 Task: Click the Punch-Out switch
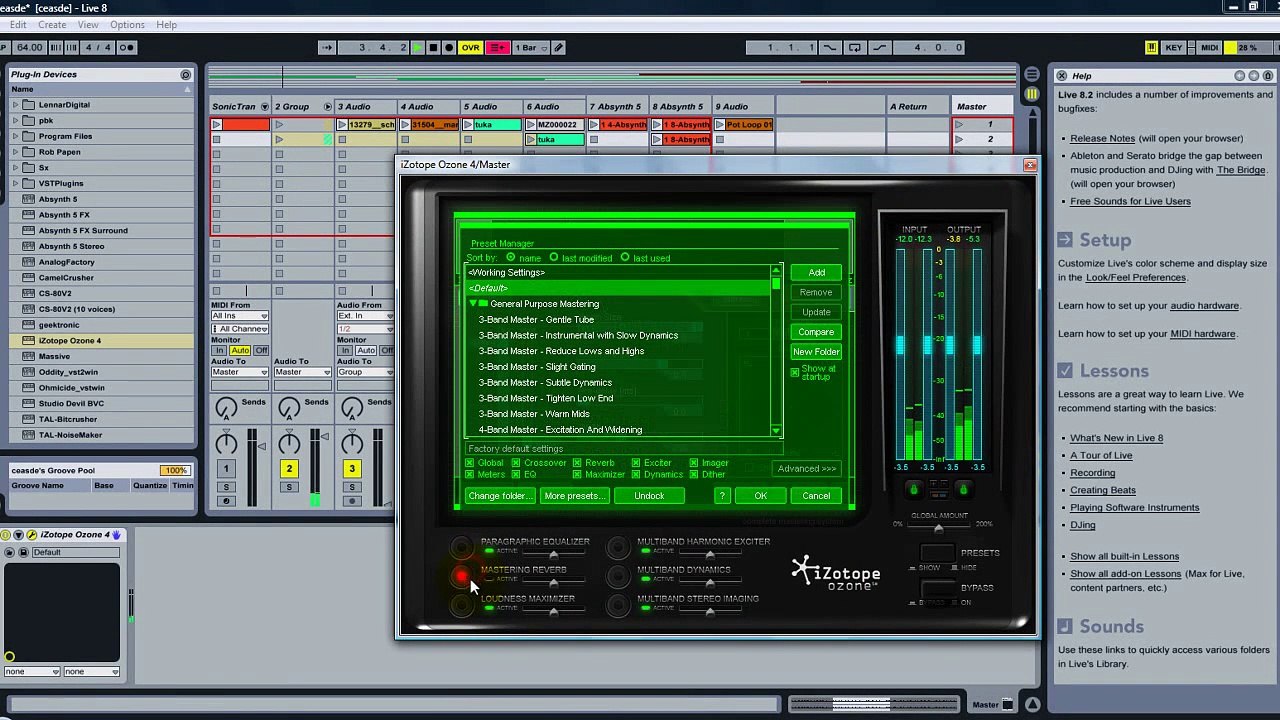pos(879,47)
